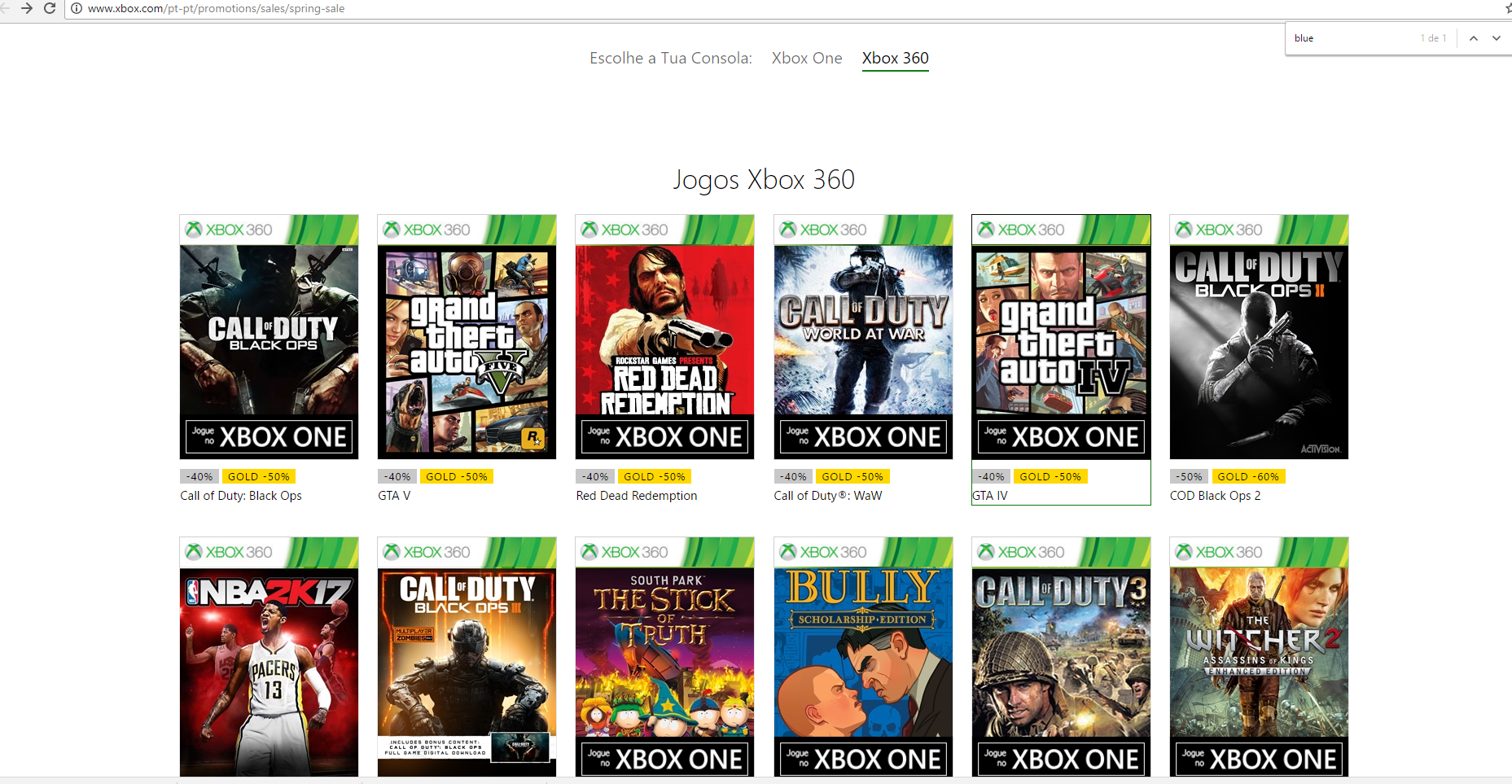Jump to next 'blue' match with down chevron
This screenshot has width=1512, height=784.
(x=1497, y=37)
